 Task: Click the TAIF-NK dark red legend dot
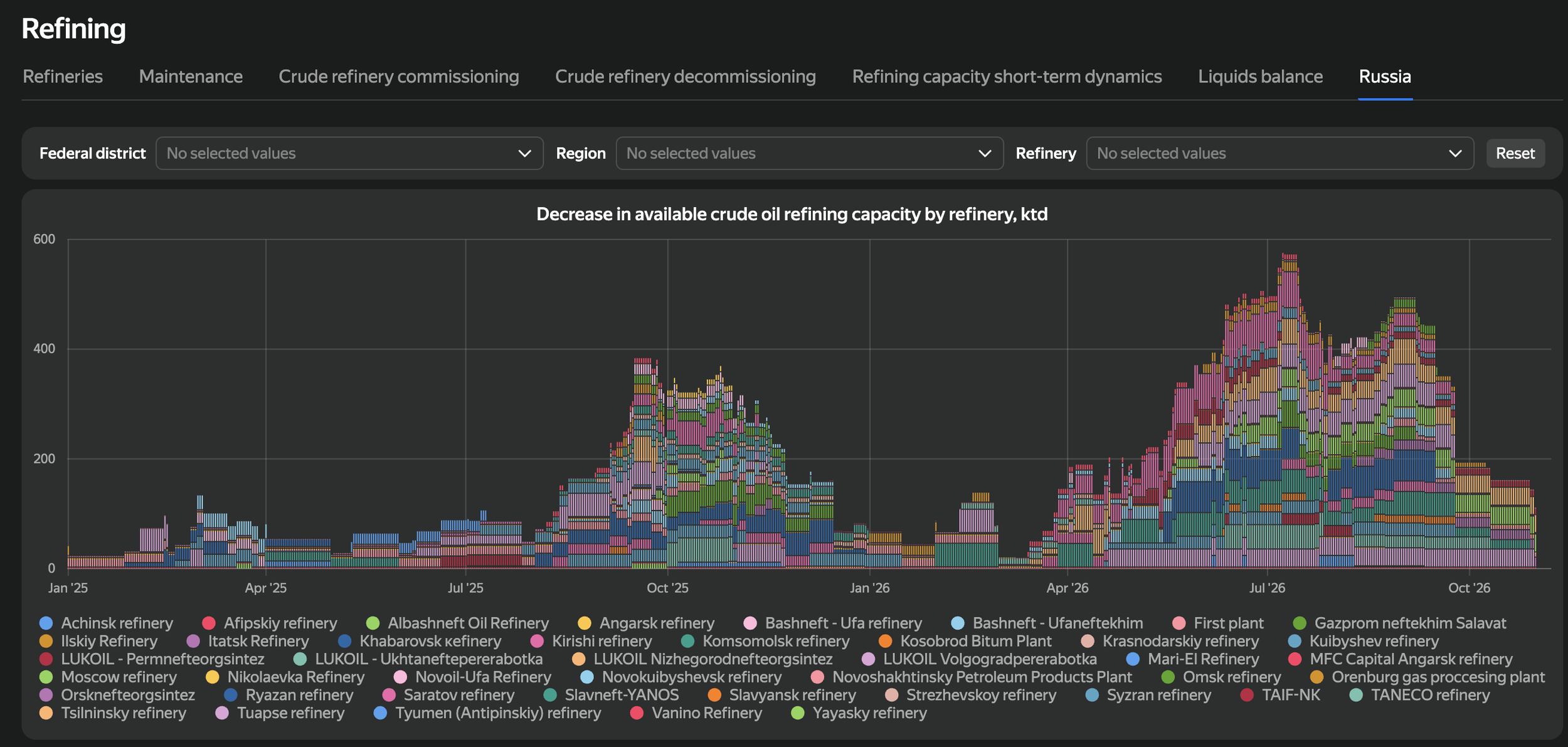[x=1247, y=695]
